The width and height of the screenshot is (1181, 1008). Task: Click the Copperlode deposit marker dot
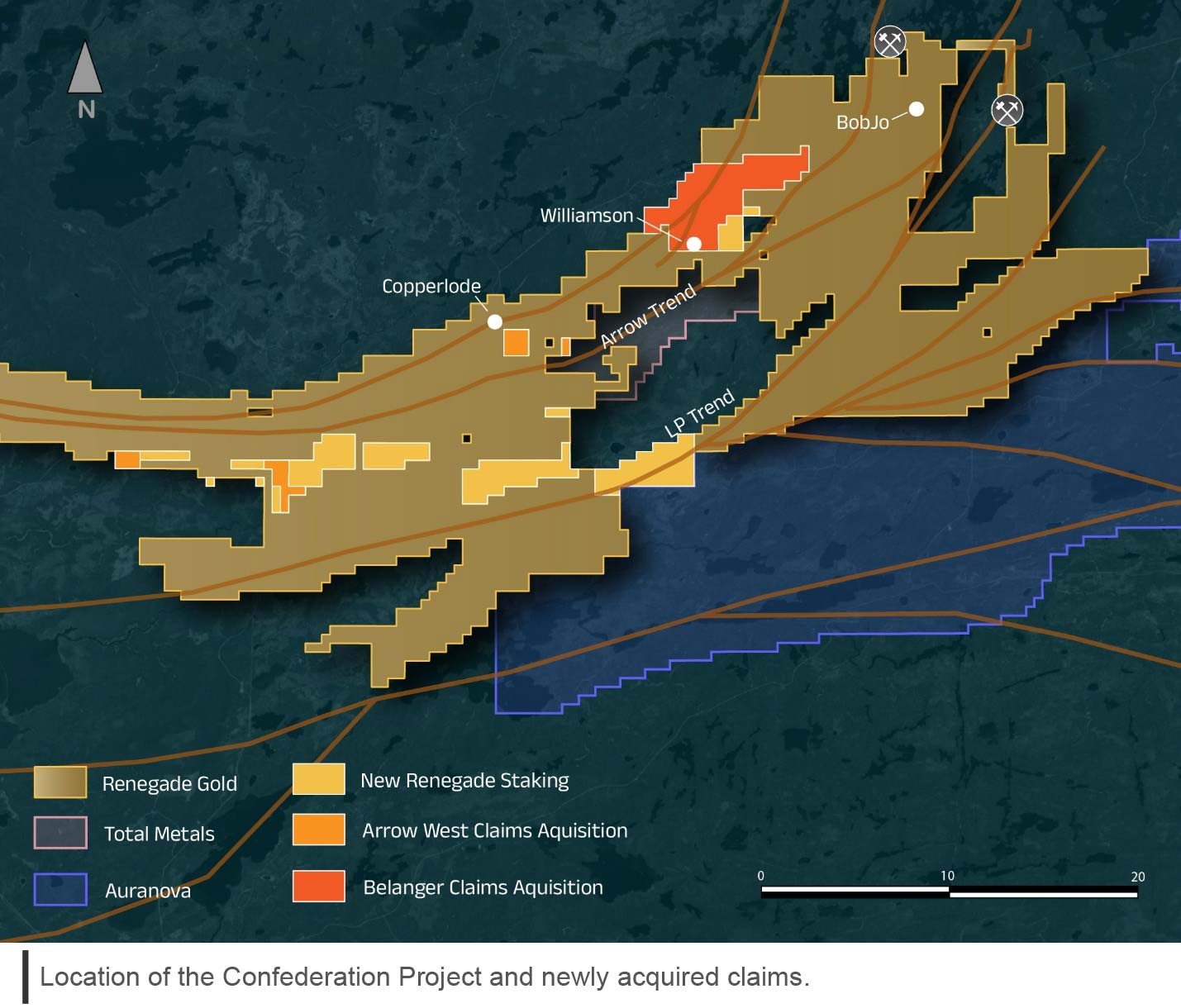pyautogui.click(x=494, y=321)
